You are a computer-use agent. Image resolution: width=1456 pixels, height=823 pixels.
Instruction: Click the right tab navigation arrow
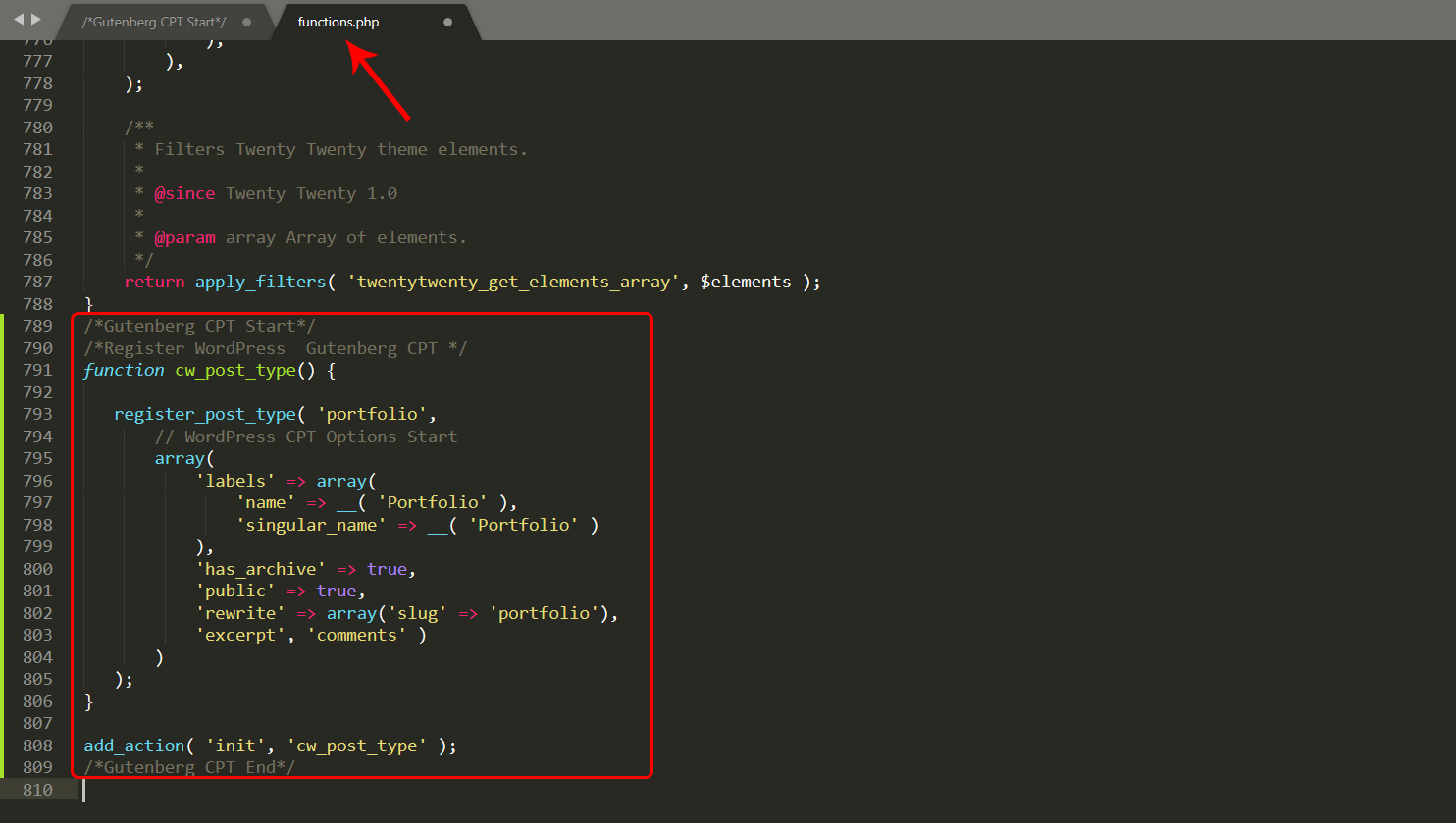36,19
